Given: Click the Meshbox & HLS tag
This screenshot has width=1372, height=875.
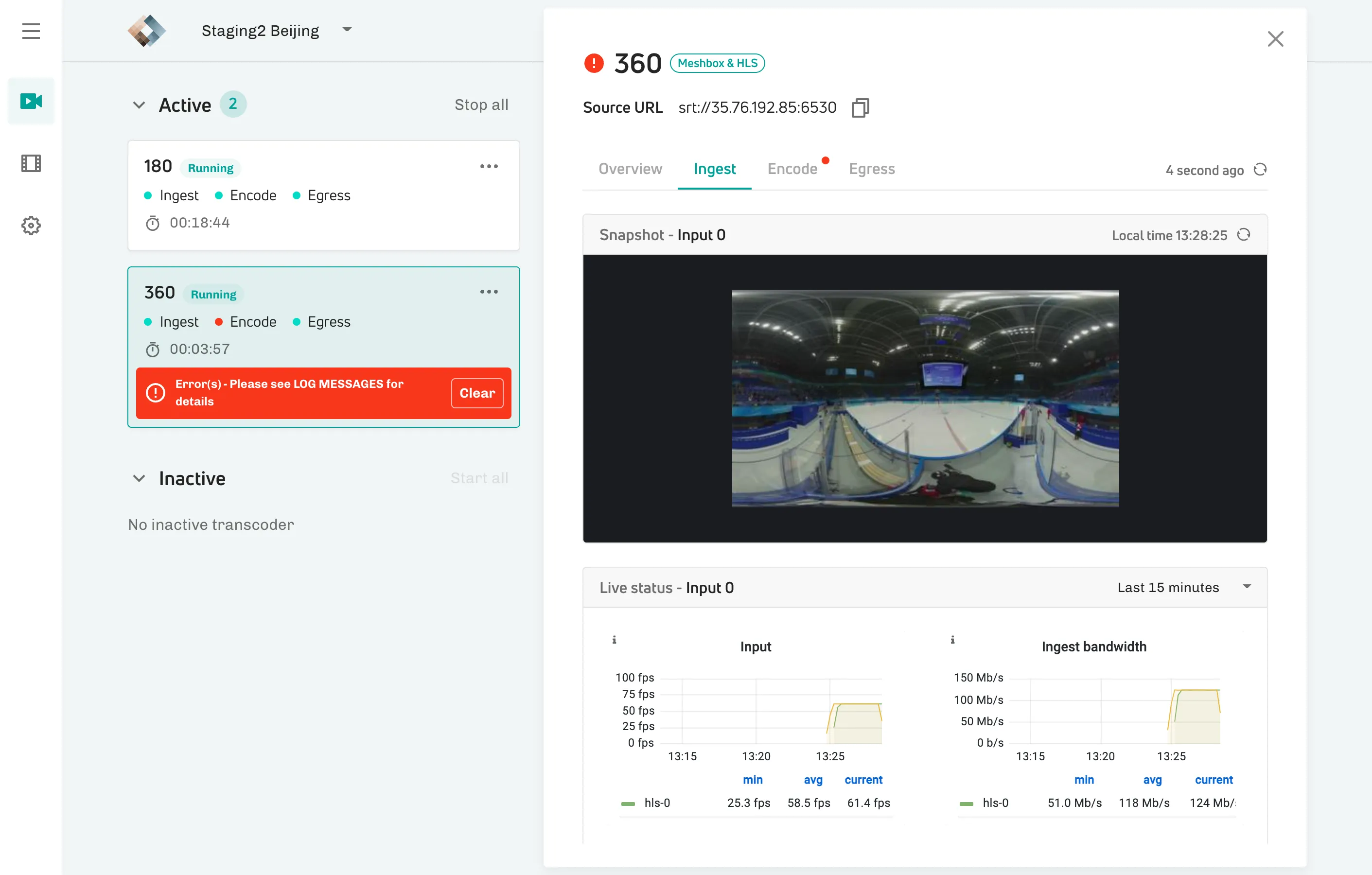Looking at the screenshot, I should pos(717,63).
